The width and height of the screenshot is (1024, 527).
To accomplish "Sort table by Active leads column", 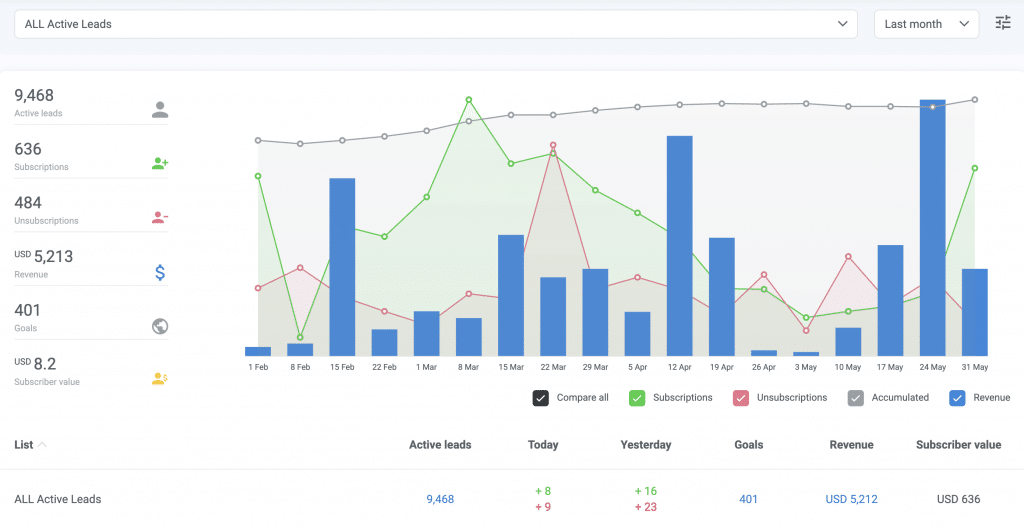I will 440,445.
